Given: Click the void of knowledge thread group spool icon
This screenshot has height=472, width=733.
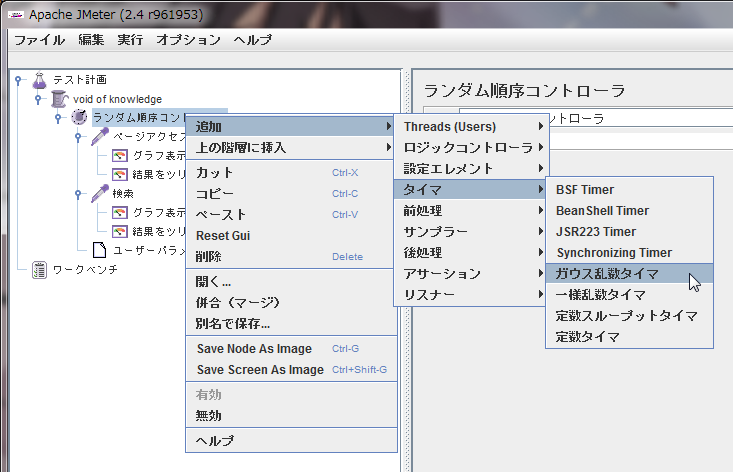Looking at the screenshot, I should point(59,99).
